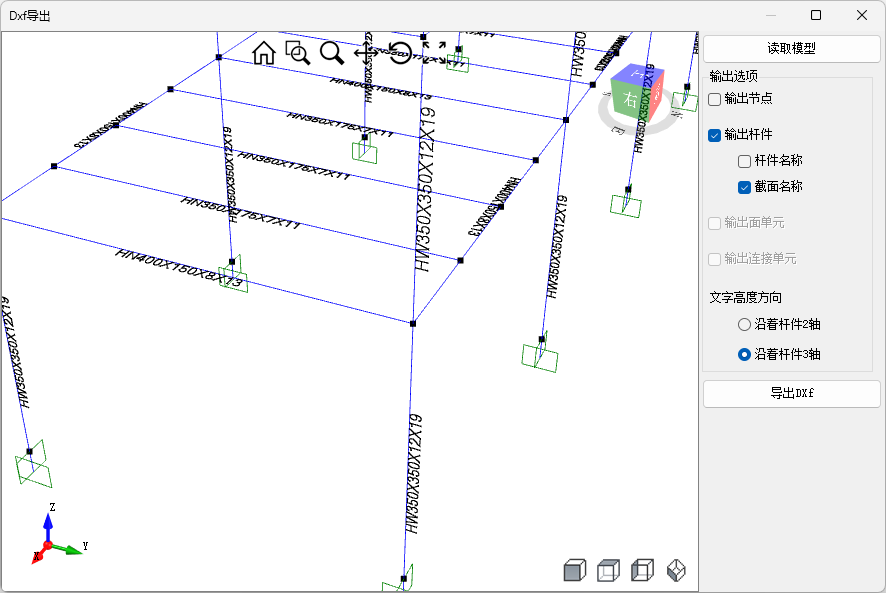Switch to front face cube view
The width and height of the screenshot is (886, 593).
tap(573, 571)
